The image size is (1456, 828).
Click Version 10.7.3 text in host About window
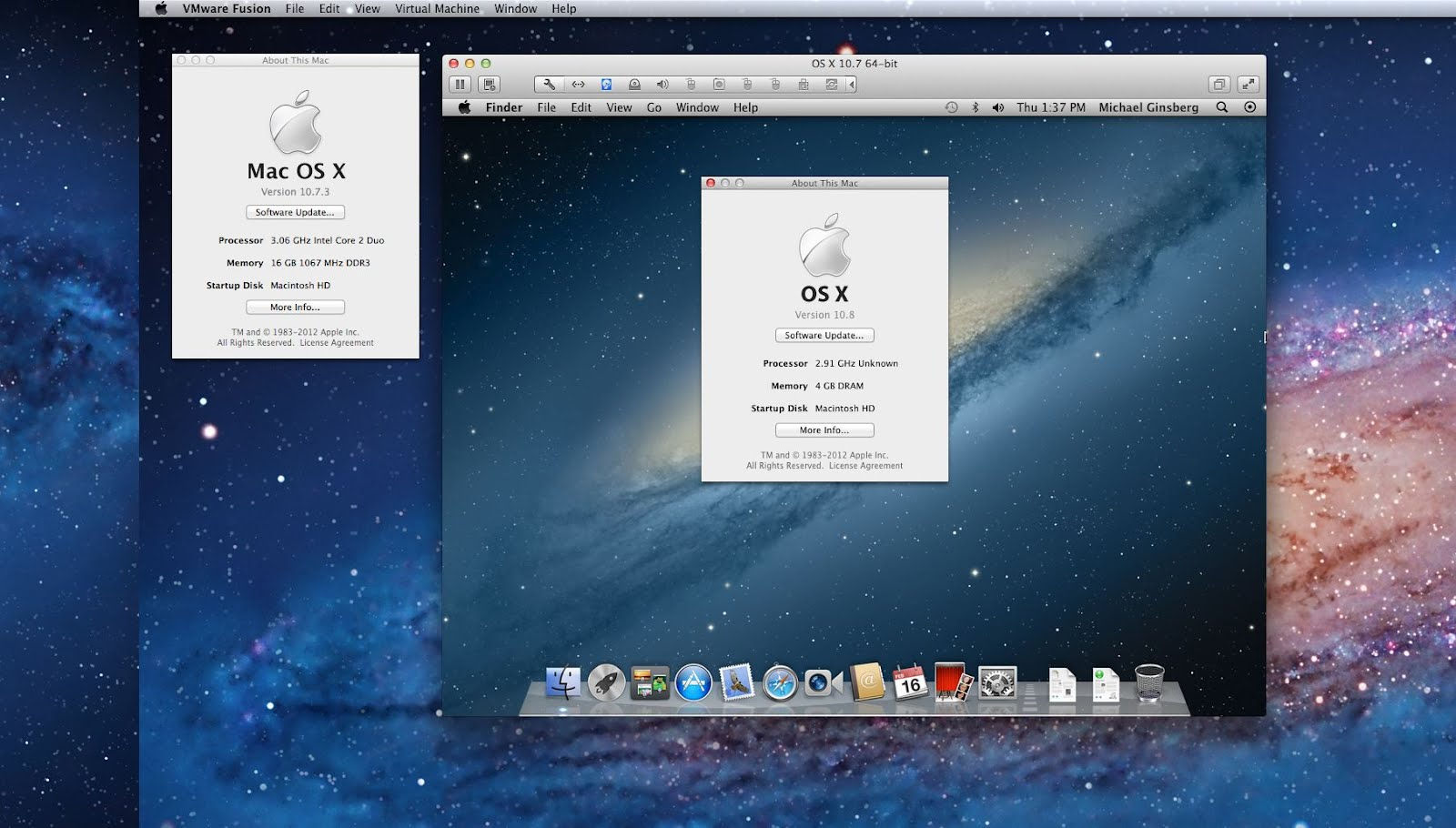click(295, 192)
